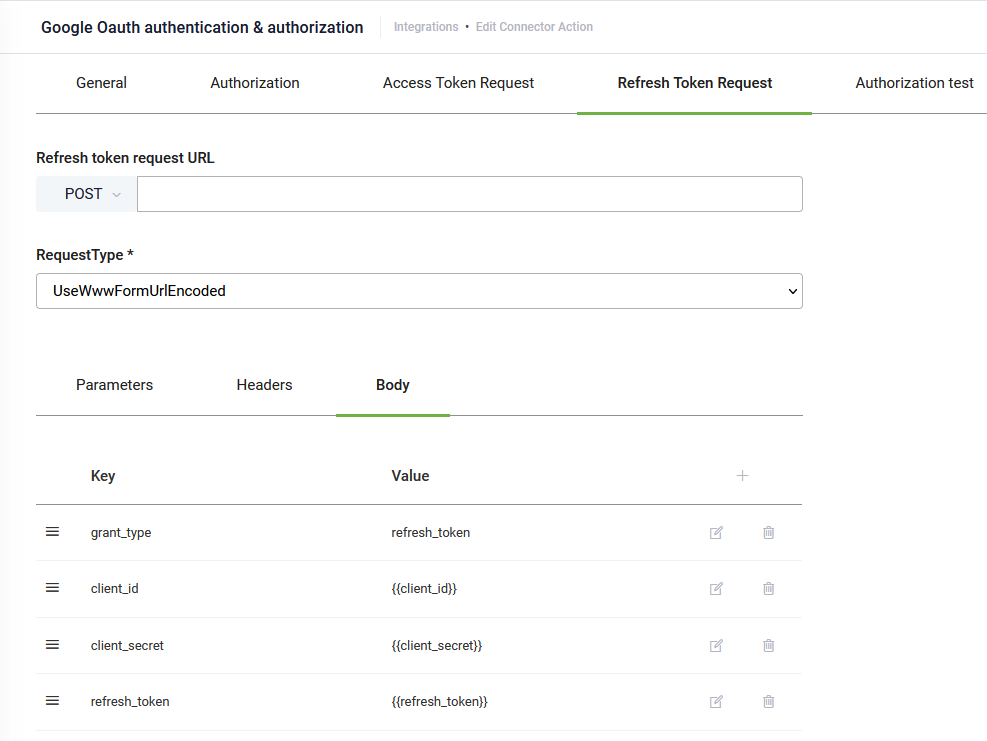The width and height of the screenshot is (987, 741).
Task: Edit the client_id row
Action: pos(716,589)
